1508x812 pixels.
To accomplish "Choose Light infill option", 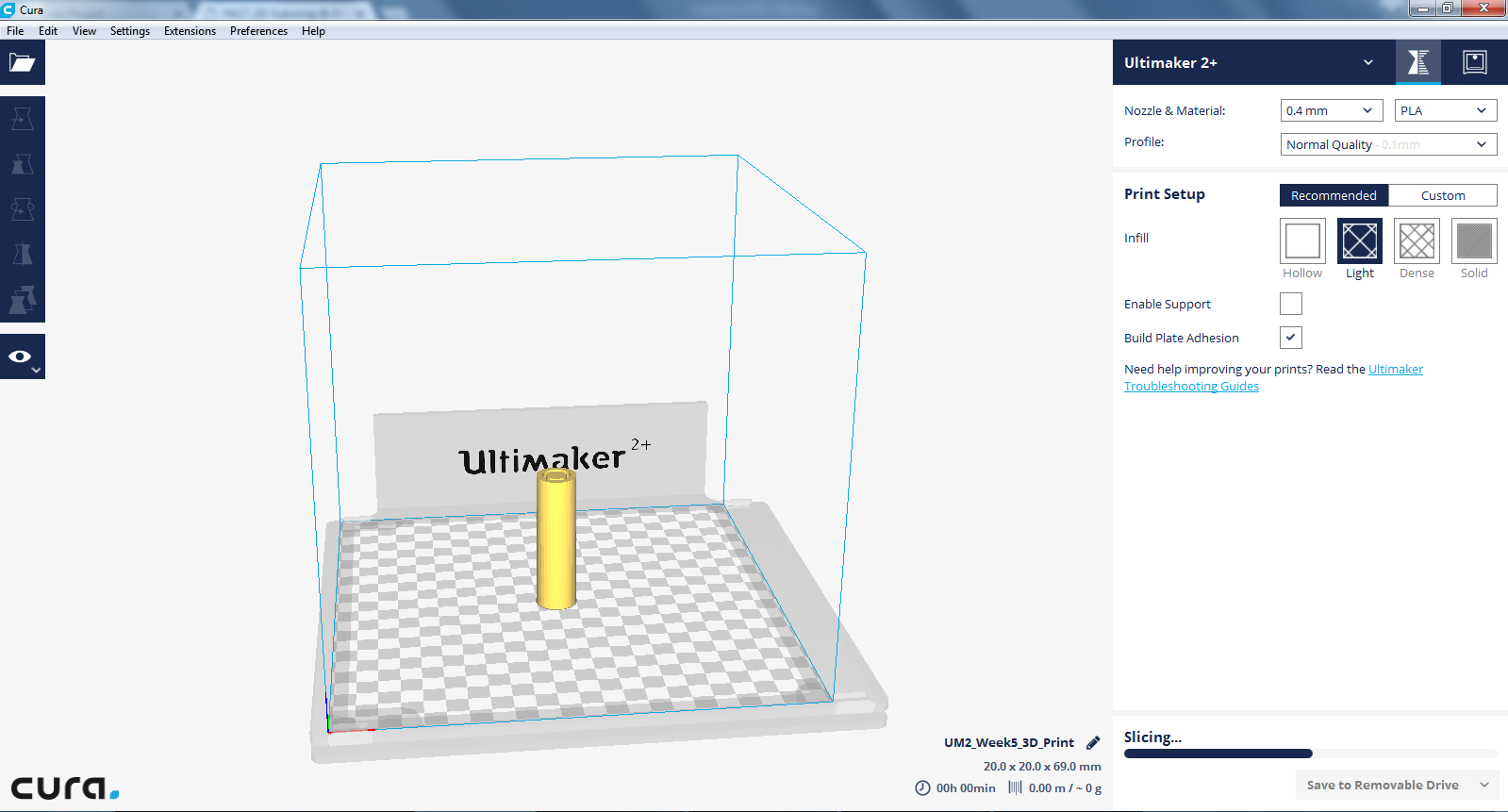I will [x=1360, y=240].
